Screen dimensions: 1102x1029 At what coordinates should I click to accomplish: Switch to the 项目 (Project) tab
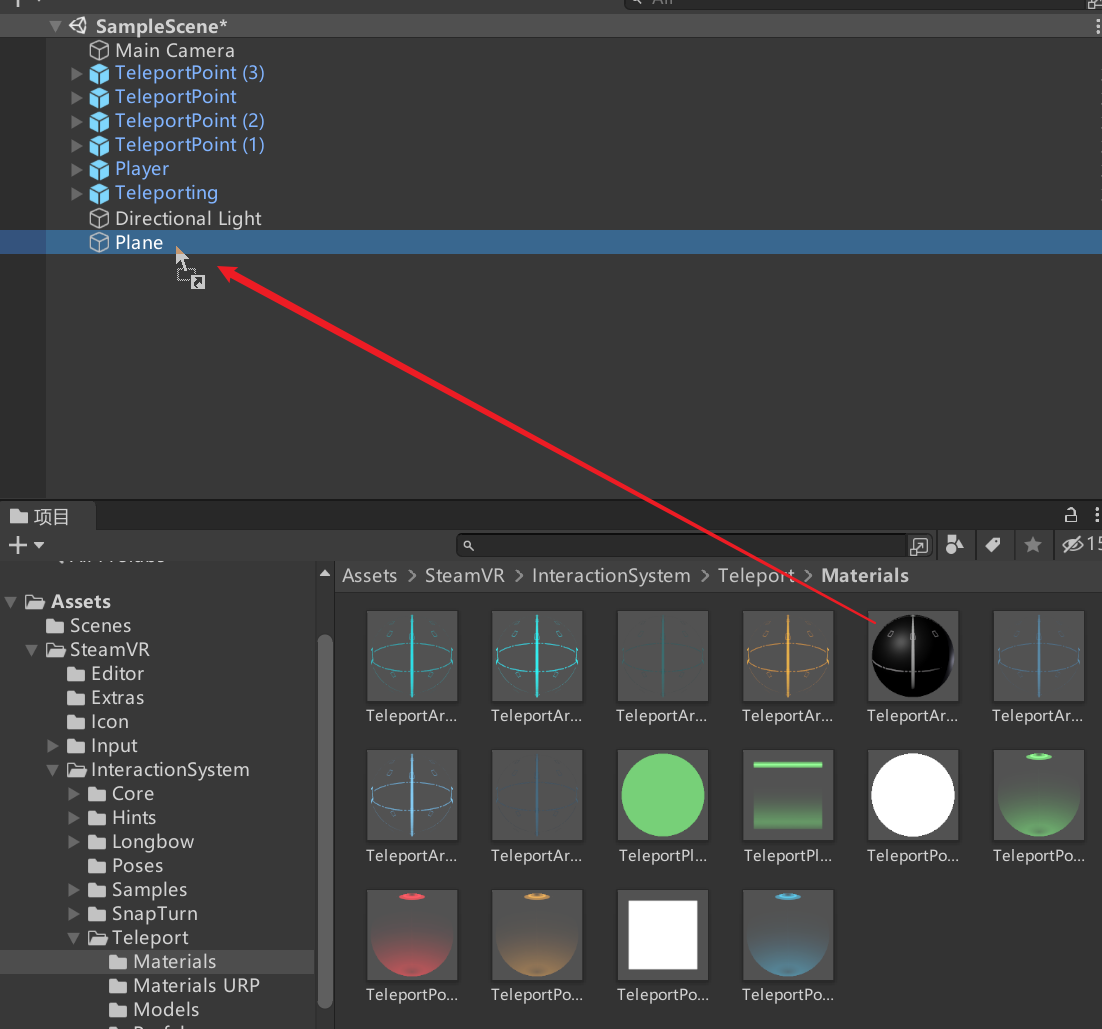pos(41,516)
